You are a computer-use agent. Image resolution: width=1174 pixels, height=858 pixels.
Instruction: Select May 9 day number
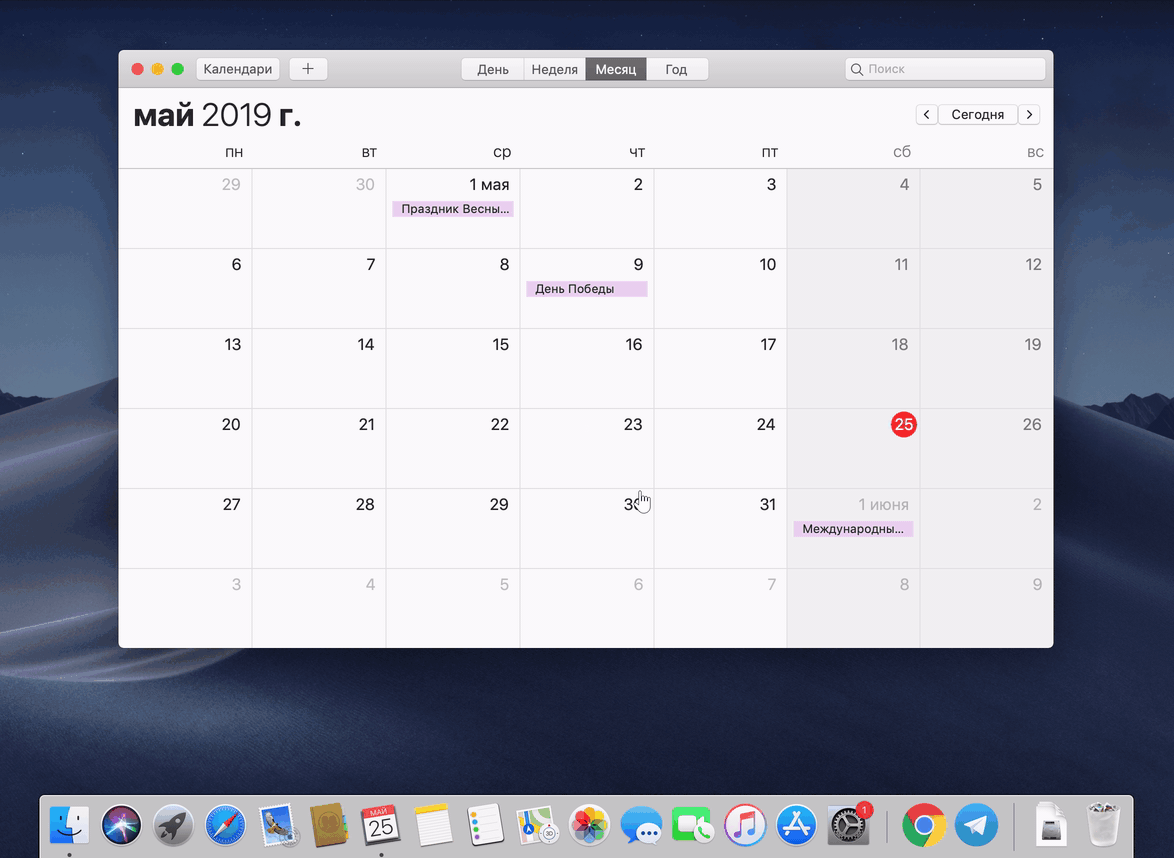pyautogui.click(x=638, y=264)
